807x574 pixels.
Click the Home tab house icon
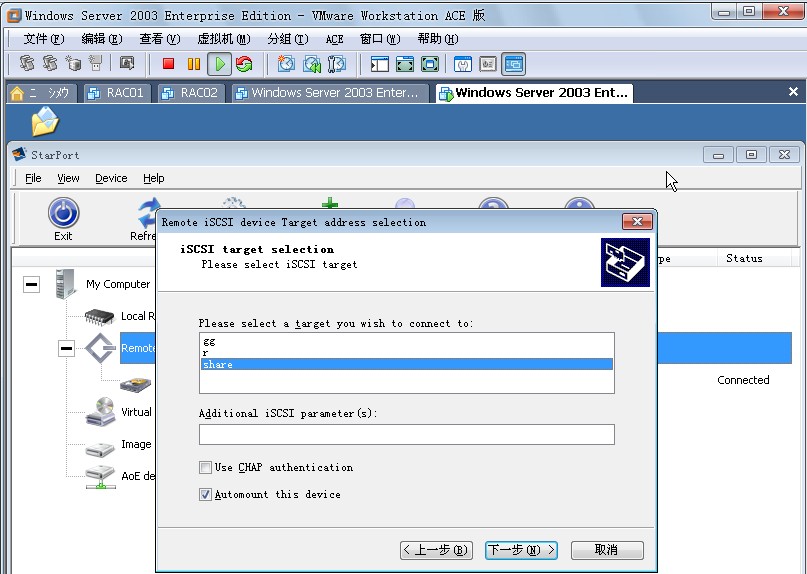click(17, 93)
